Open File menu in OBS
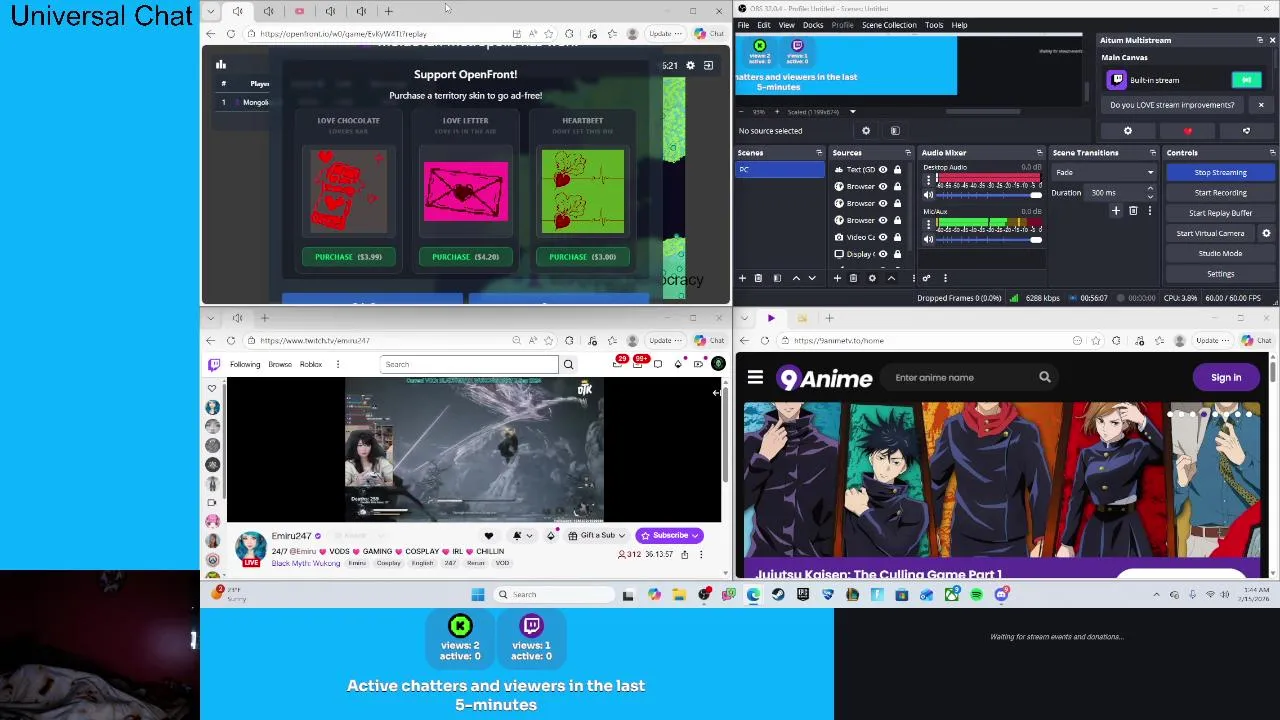1280x720 pixels. [x=744, y=25]
